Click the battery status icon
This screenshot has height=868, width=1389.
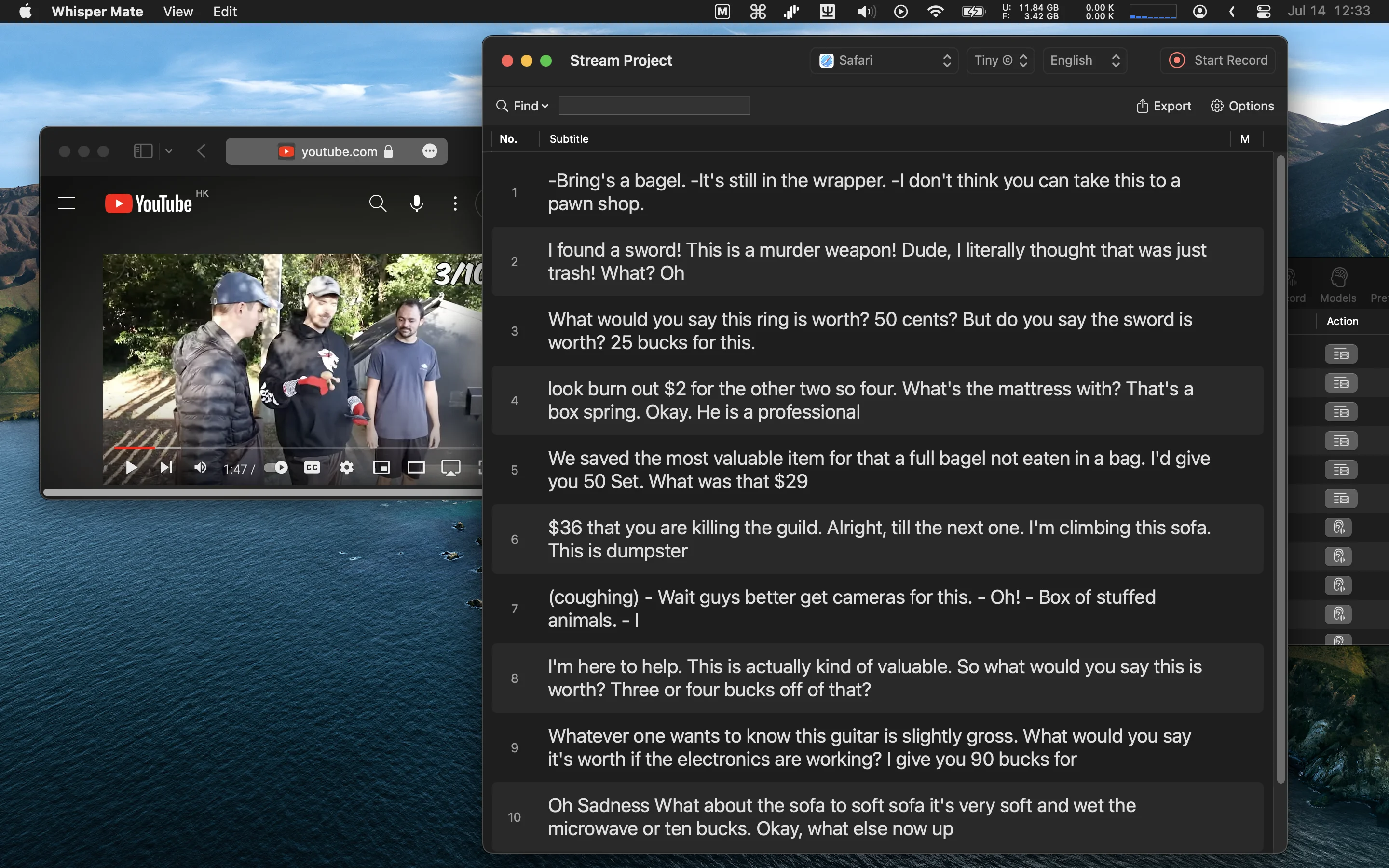973,12
